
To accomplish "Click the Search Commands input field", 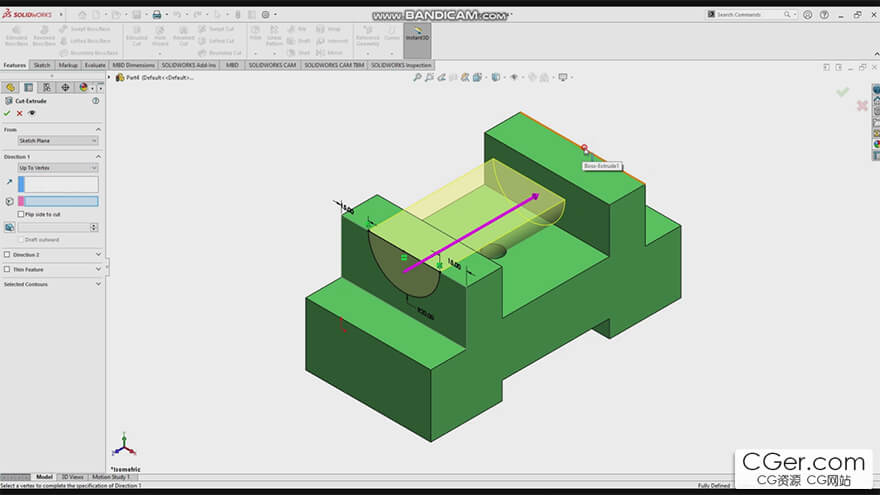I will point(748,15).
